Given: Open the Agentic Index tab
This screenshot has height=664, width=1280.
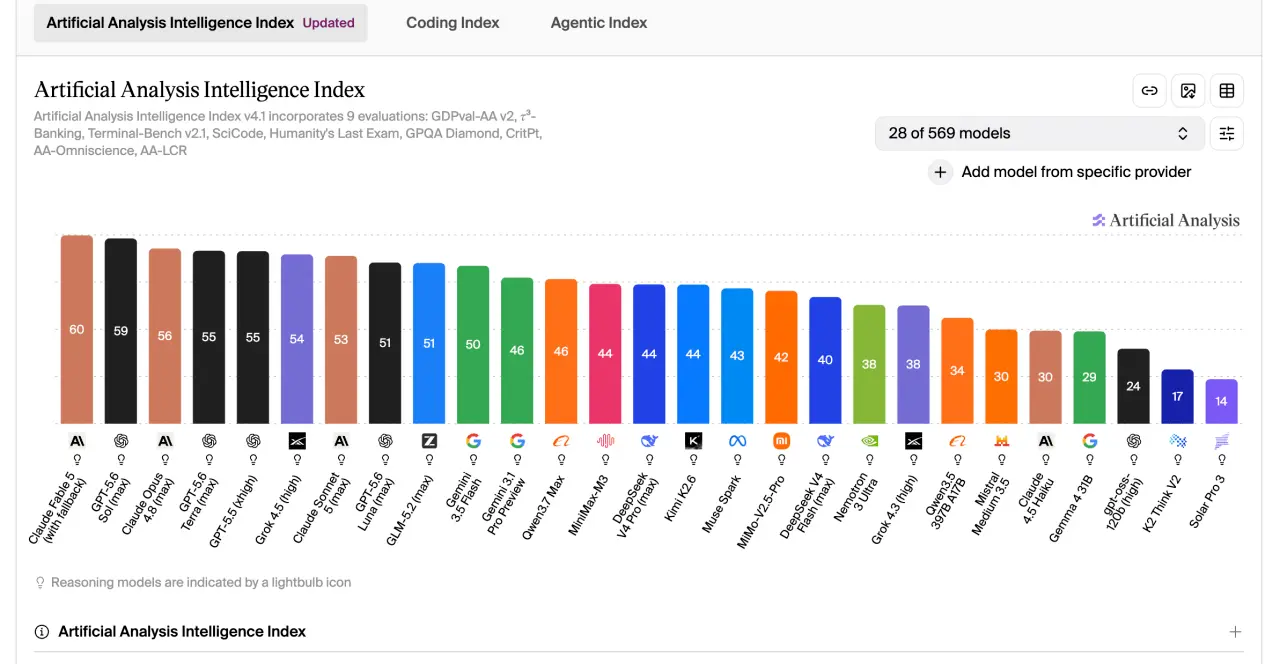Looking at the screenshot, I should (599, 22).
